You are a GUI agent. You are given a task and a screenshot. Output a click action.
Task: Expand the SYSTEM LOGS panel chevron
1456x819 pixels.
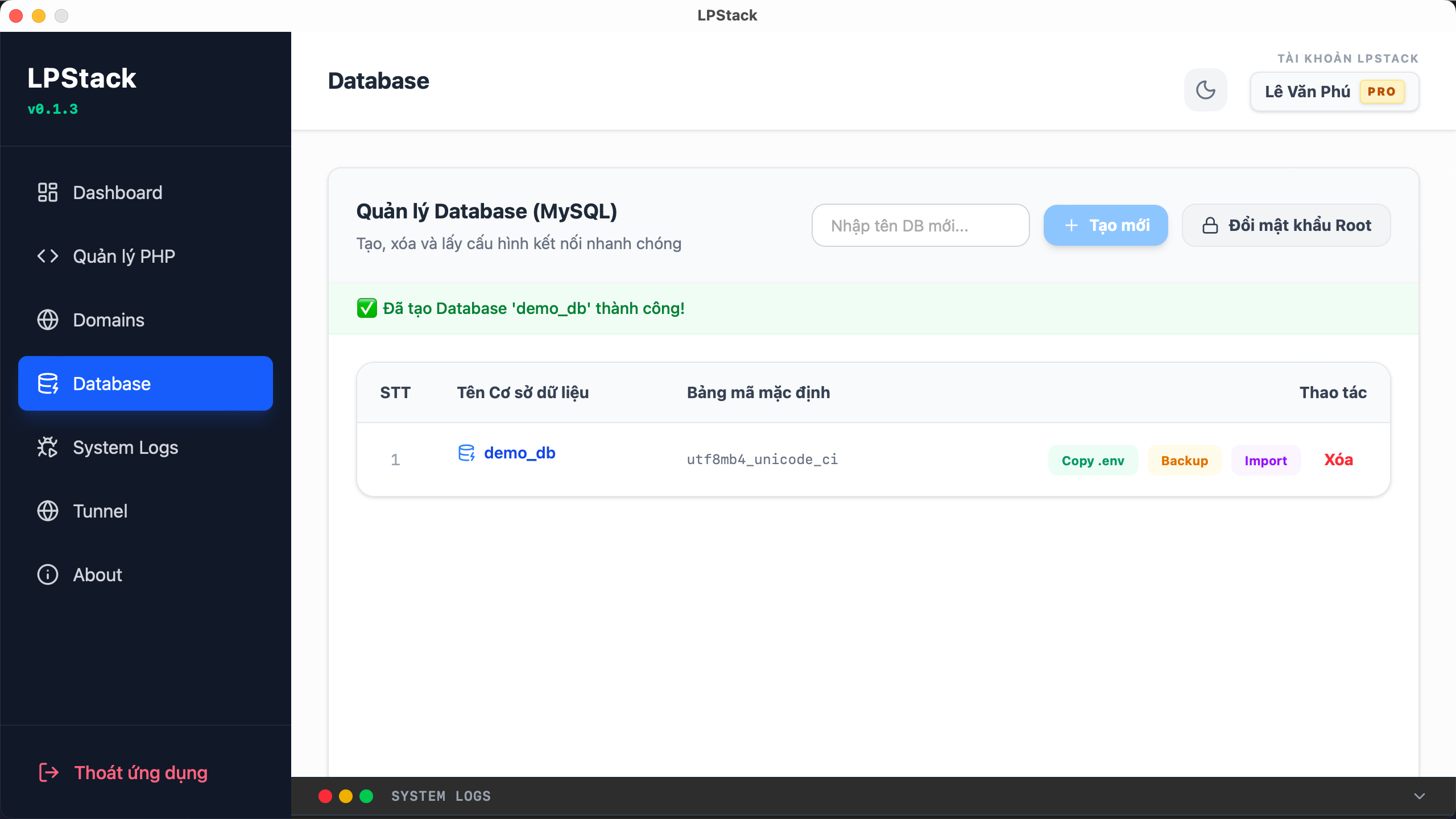[1418, 796]
